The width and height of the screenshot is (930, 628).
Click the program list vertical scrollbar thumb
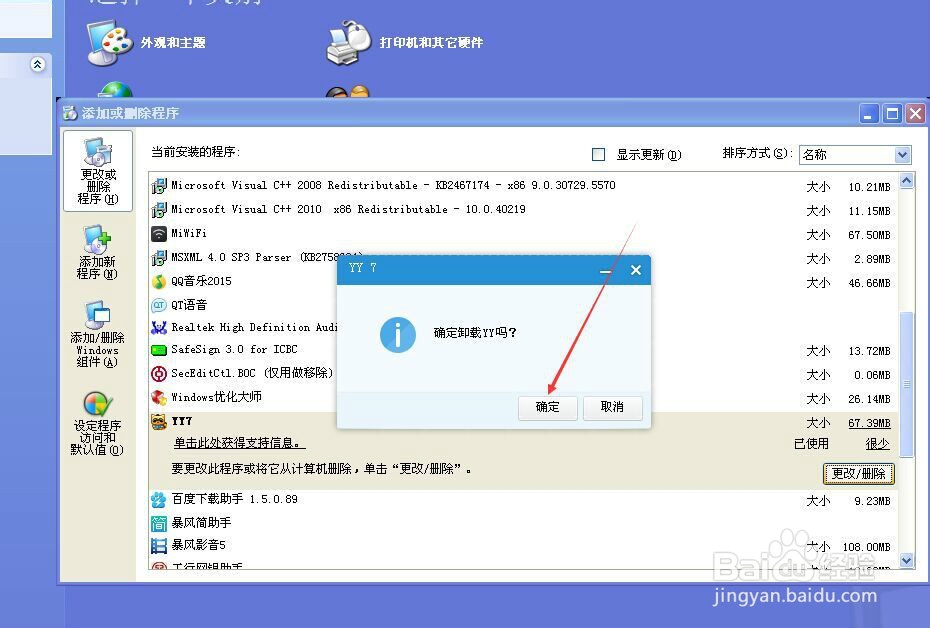(x=906, y=384)
